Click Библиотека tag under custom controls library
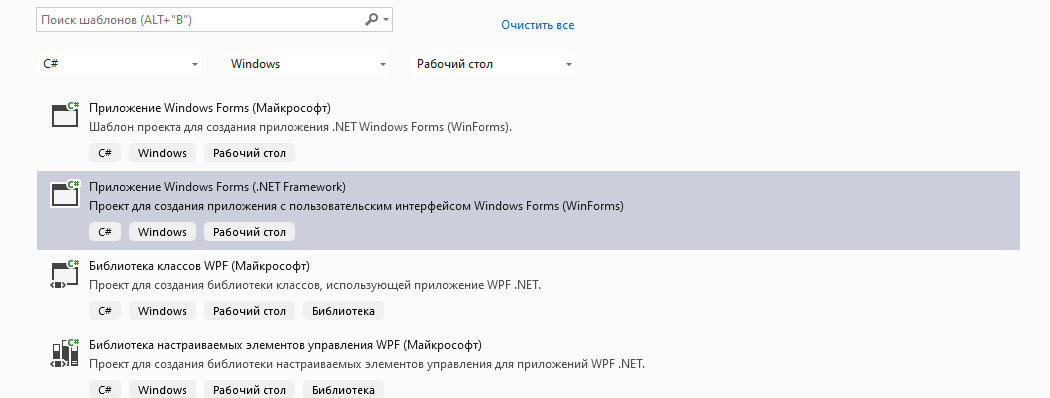Viewport: 1050px width, 398px height. [344, 390]
